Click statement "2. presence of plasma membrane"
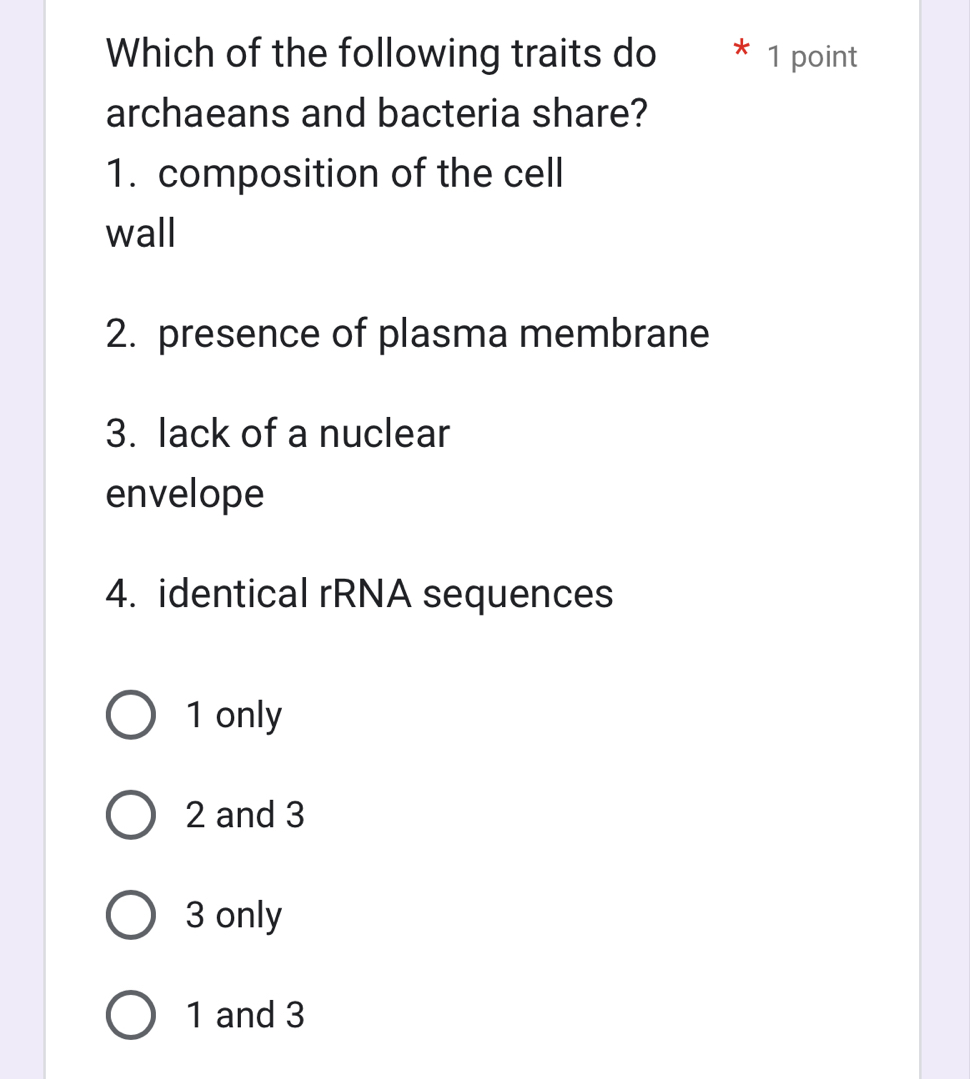 407,333
